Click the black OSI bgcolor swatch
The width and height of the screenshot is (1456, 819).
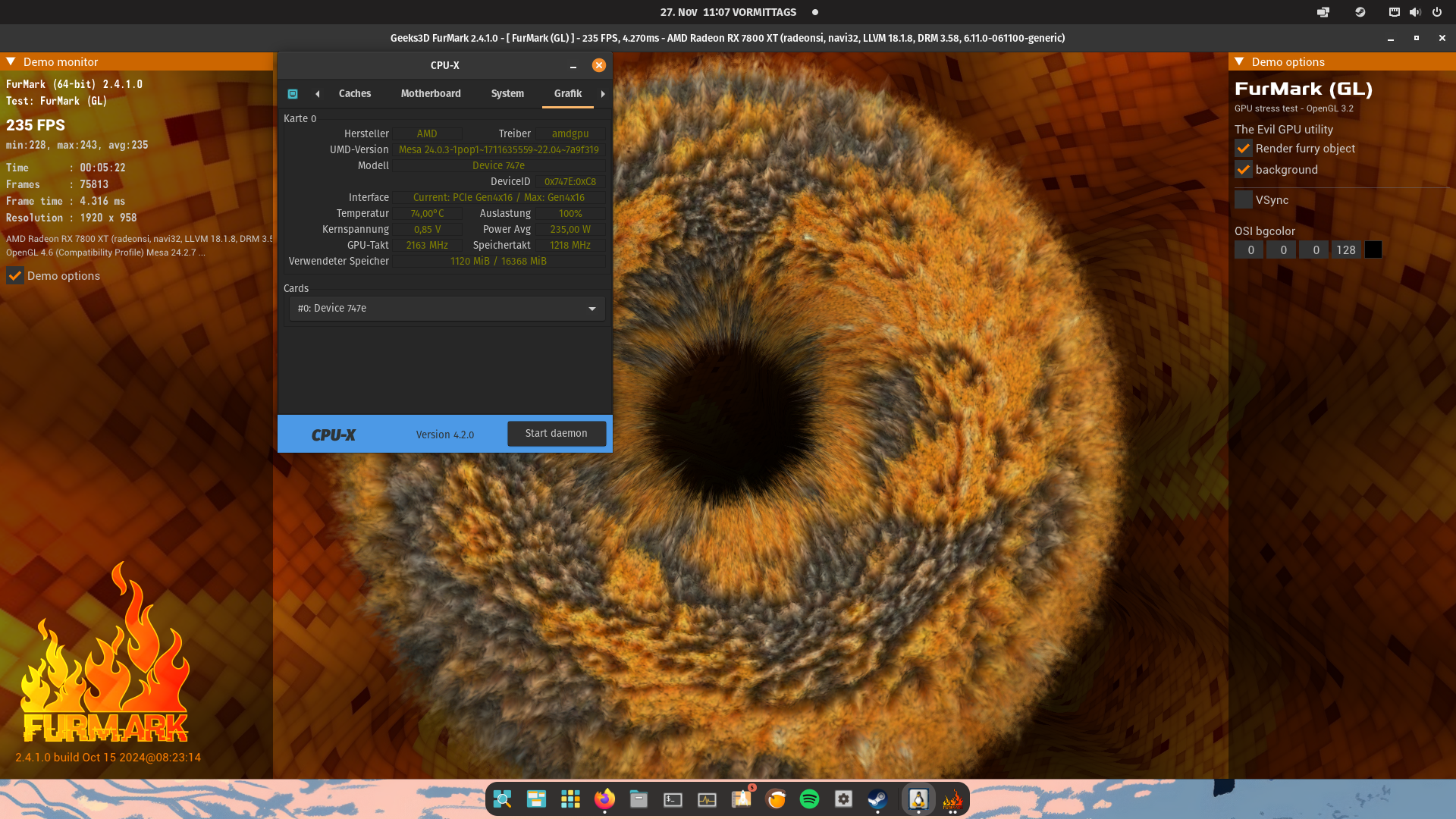pyautogui.click(x=1373, y=250)
